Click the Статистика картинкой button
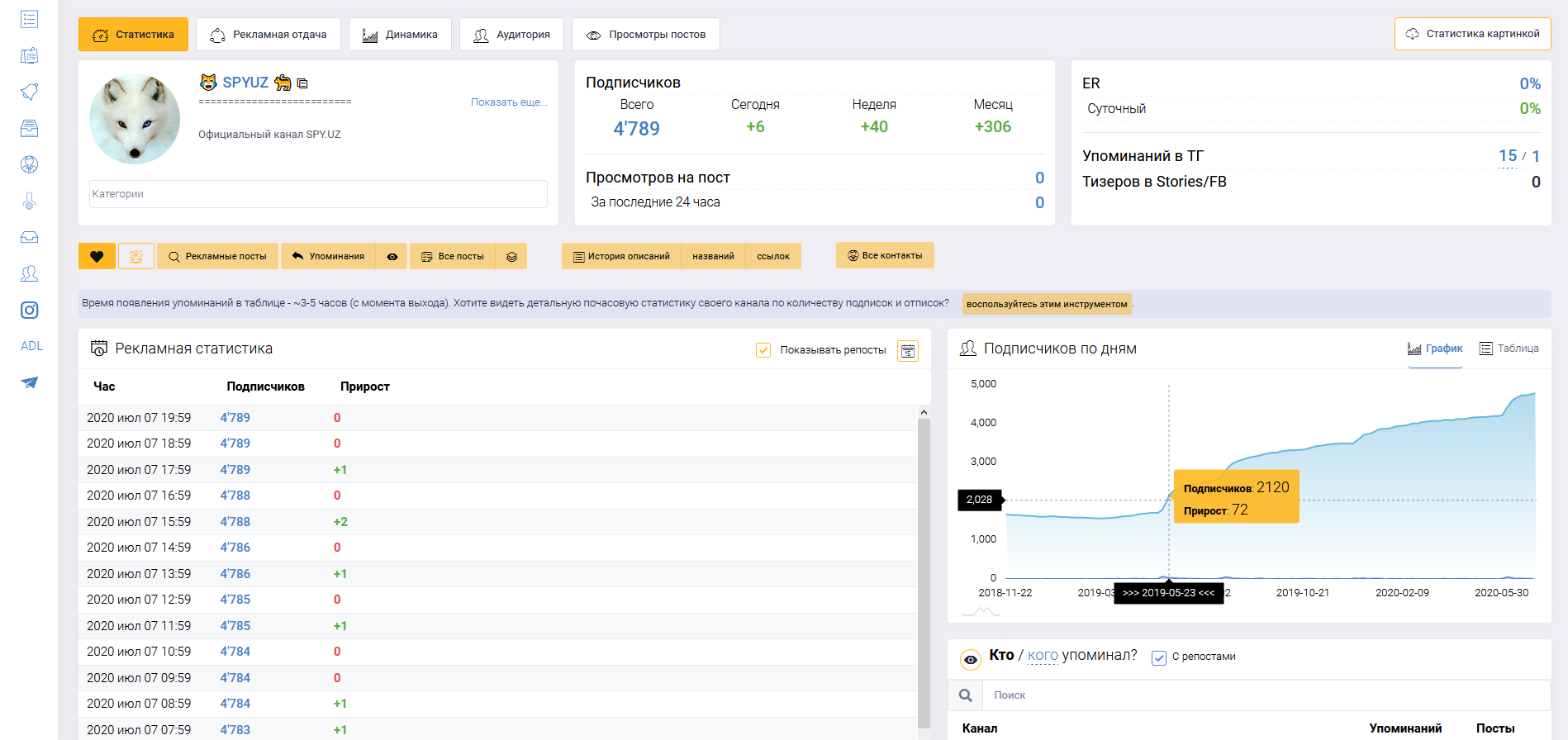The width and height of the screenshot is (1568, 740). [1473, 34]
